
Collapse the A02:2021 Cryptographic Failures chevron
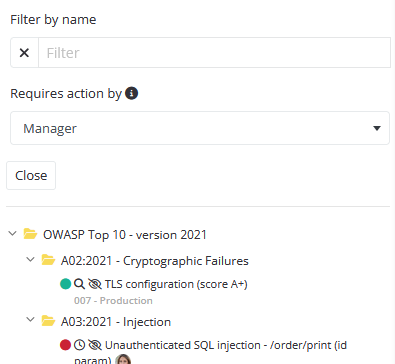click(30, 259)
